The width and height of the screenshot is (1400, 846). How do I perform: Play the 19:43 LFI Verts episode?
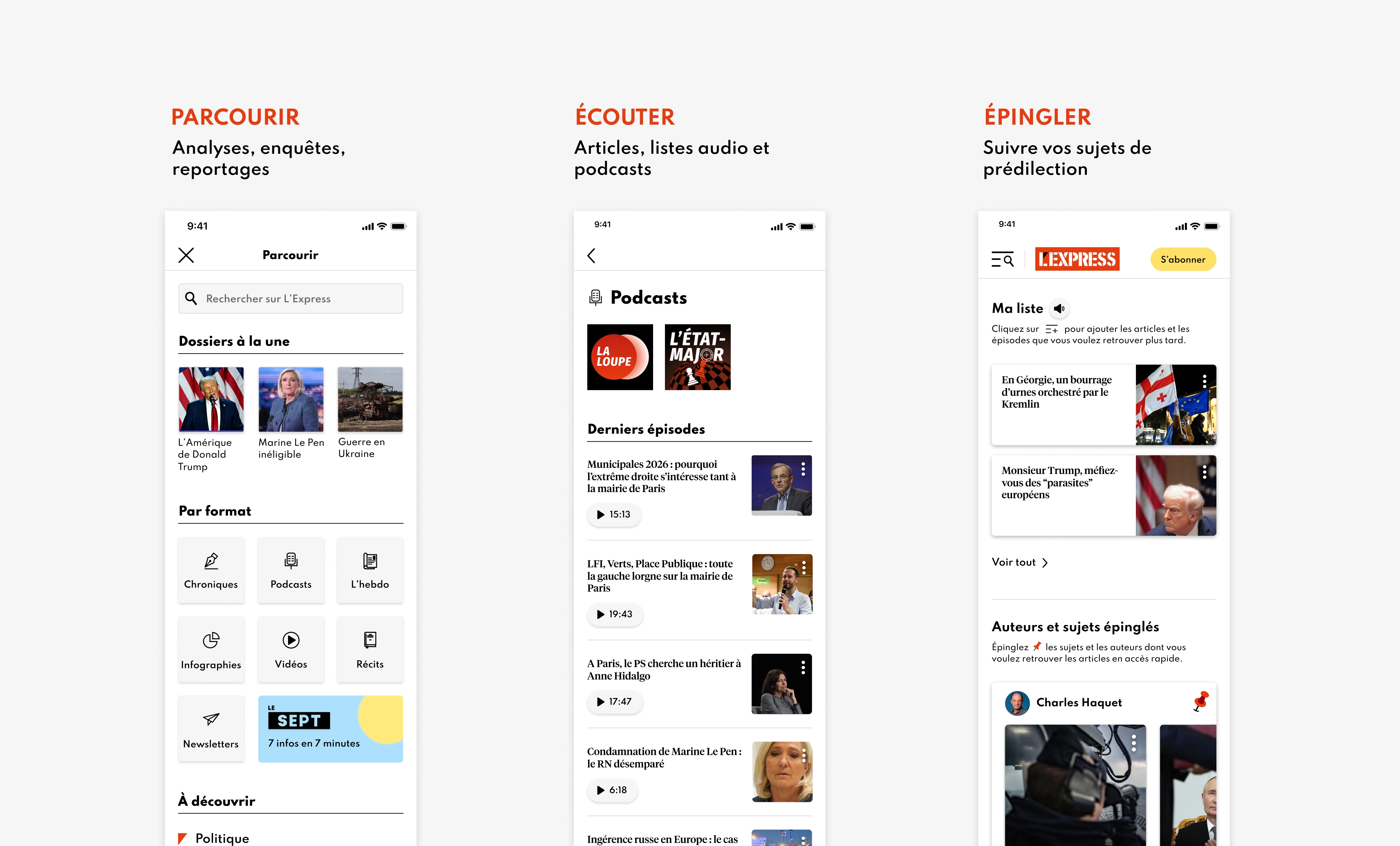[x=615, y=614]
